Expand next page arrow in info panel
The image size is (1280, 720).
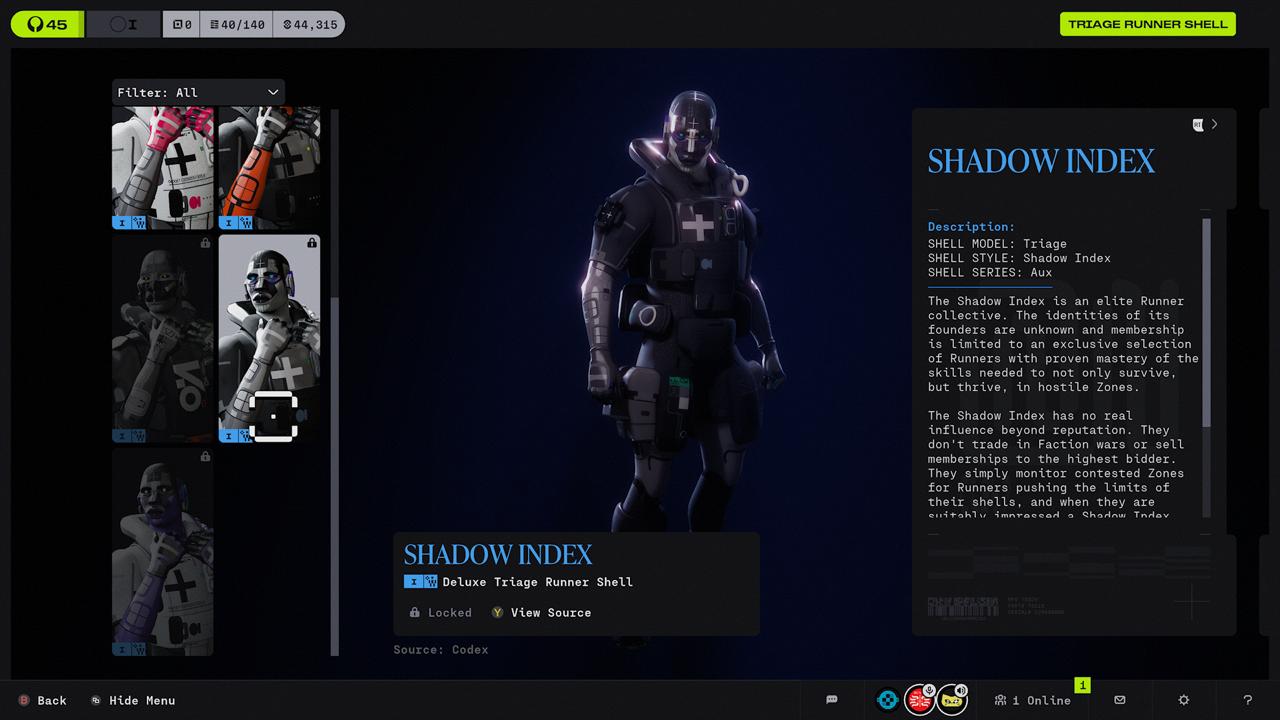(1214, 125)
